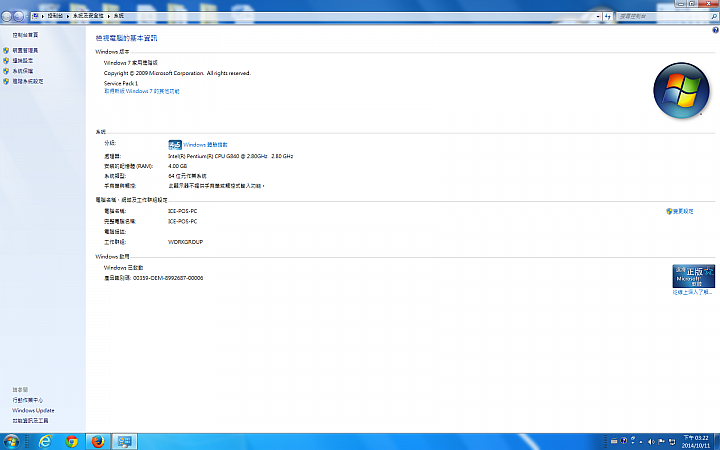The image size is (720, 450).
Task: Go forward with the Forward arrow button
Action: pos(18,17)
